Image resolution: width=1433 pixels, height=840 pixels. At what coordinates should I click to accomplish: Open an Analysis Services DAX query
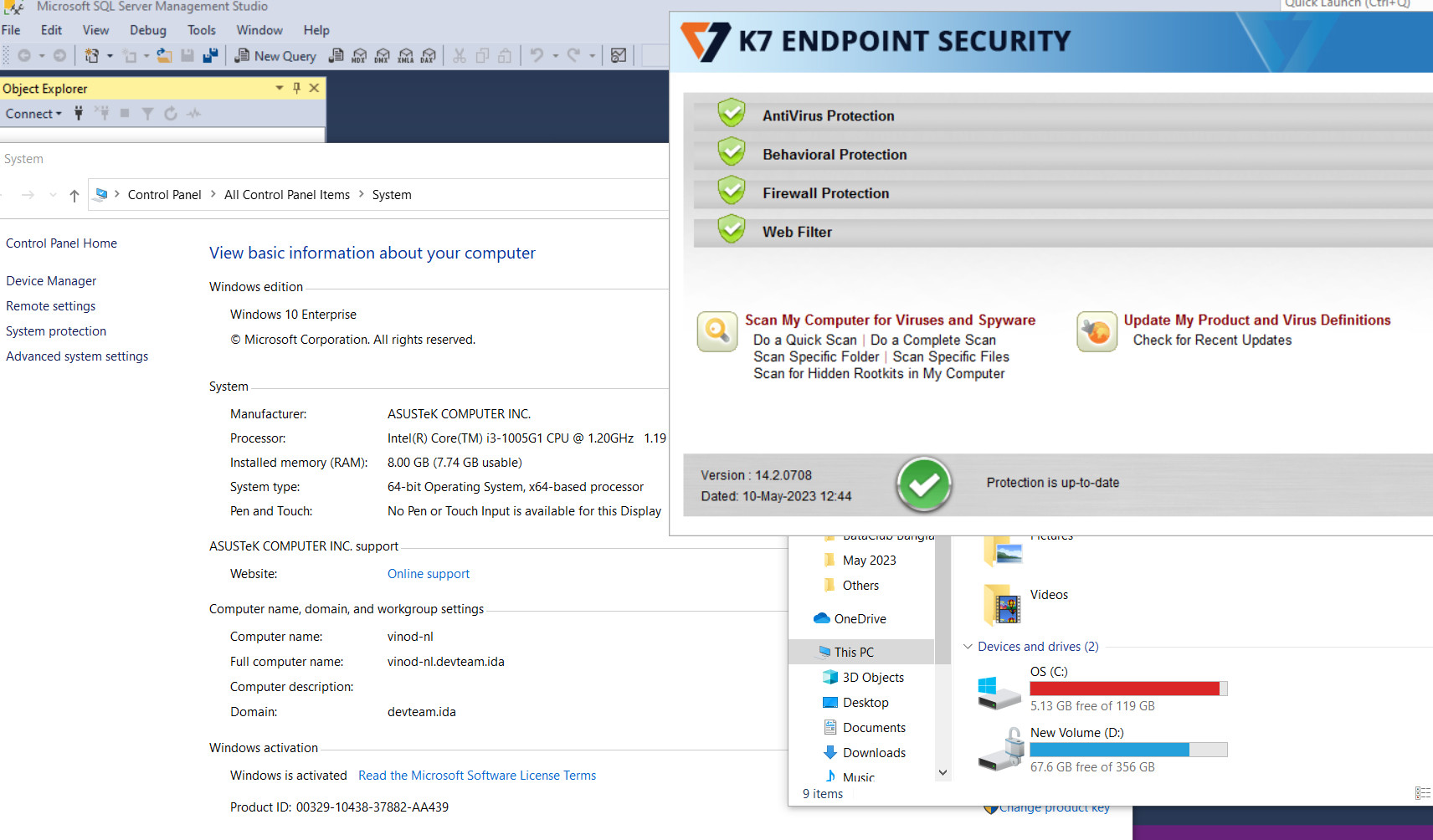pyautogui.click(x=428, y=56)
